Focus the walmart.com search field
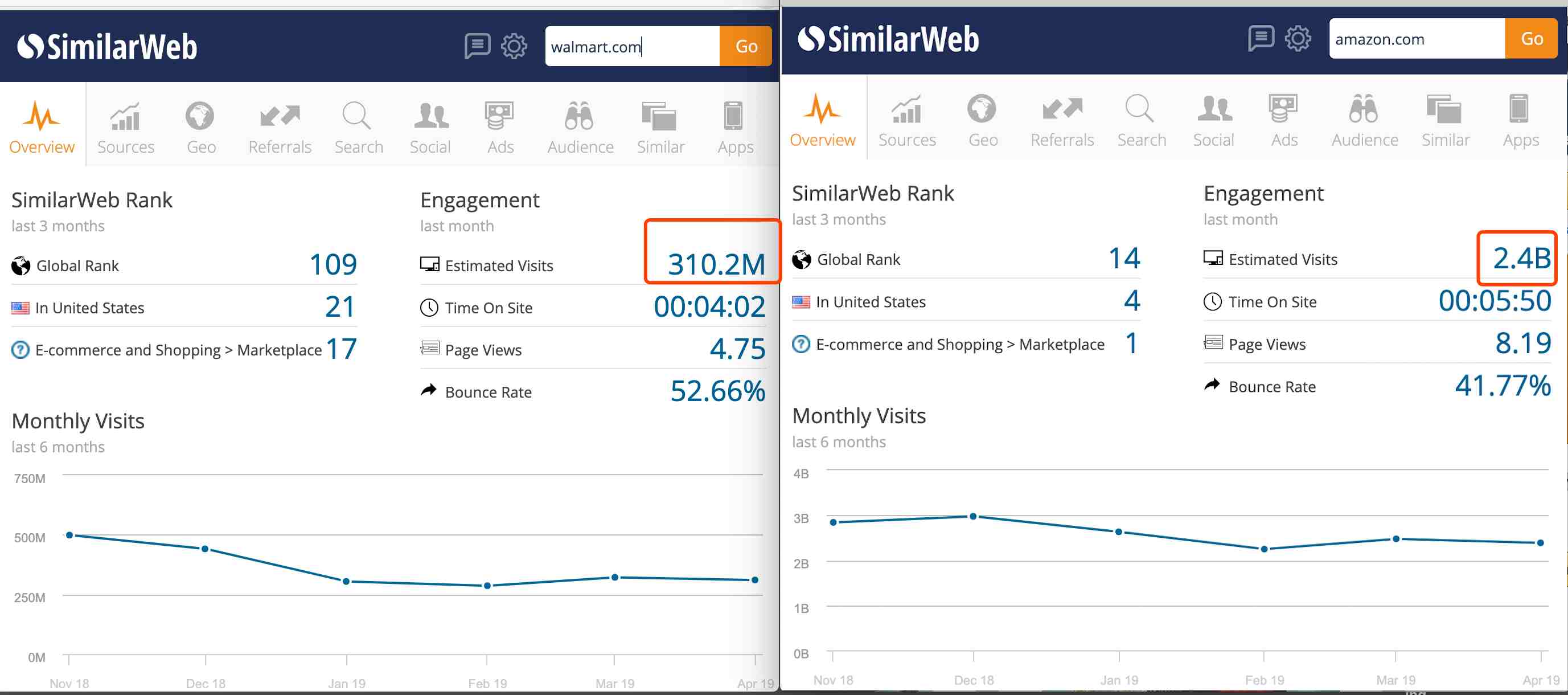This screenshot has width=1568, height=695. 633,46
